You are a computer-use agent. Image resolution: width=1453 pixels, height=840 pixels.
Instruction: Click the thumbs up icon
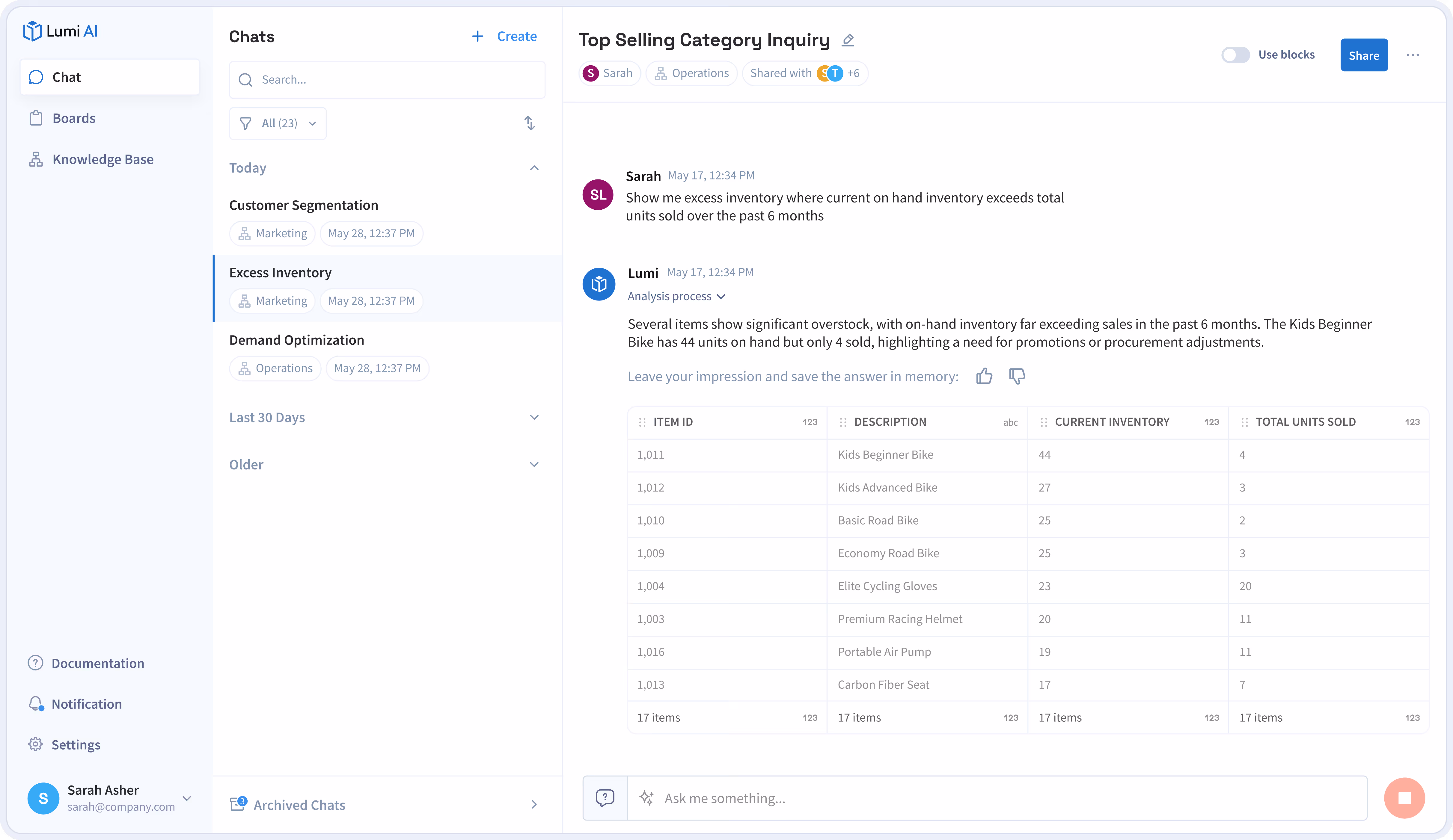[984, 376]
